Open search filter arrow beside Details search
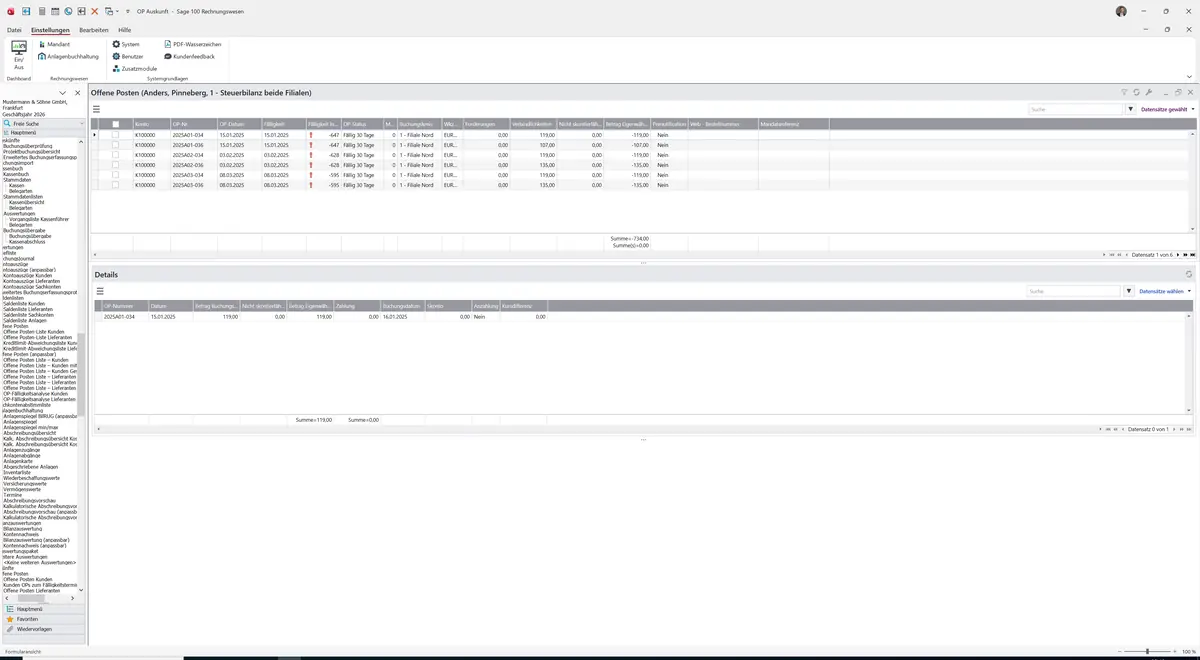This screenshot has width=1200, height=660. [x=1129, y=291]
